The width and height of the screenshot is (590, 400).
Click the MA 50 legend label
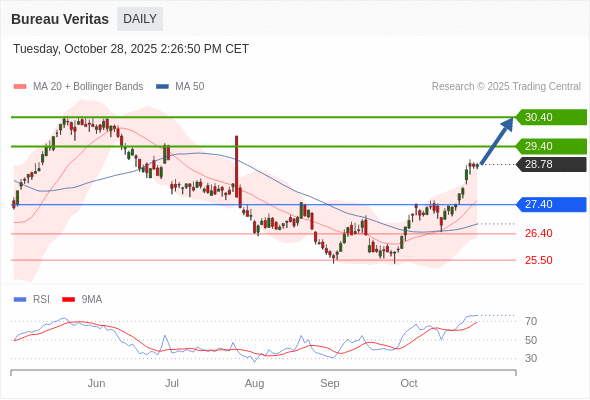pos(190,87)
